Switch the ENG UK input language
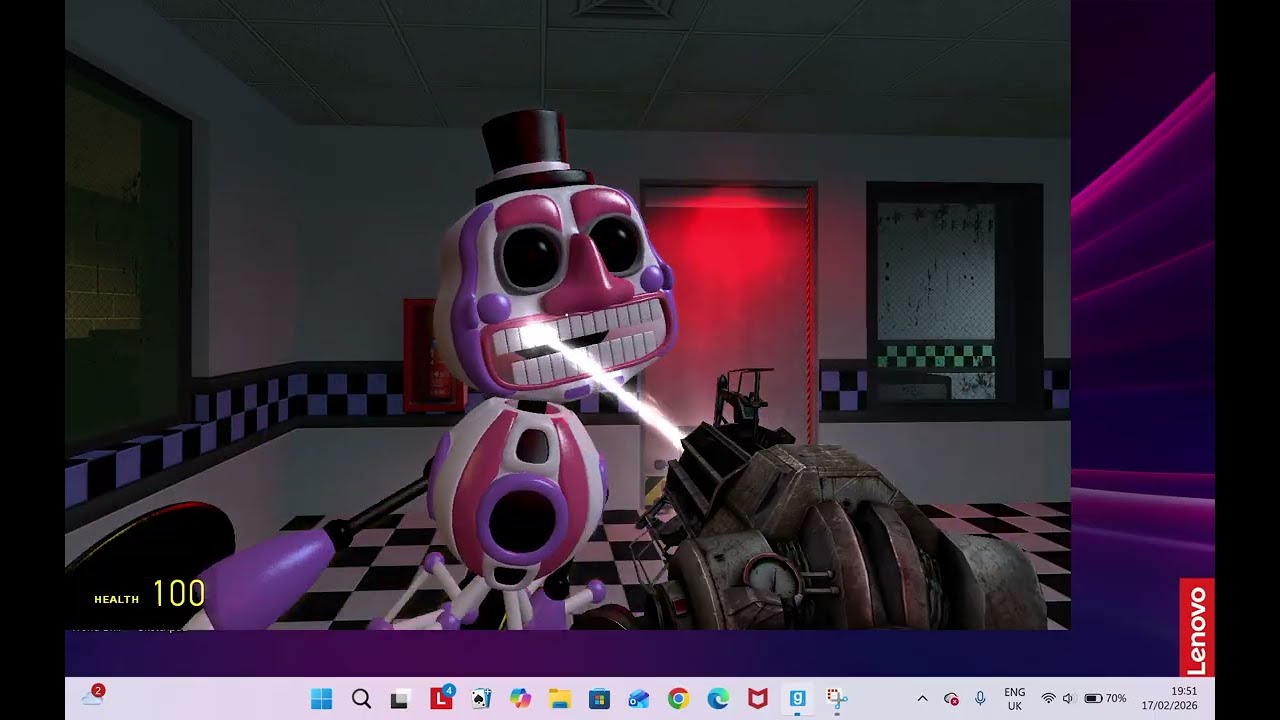Image resolution: width=1280 pixels, height=720 pixels. click(1014, 699)
